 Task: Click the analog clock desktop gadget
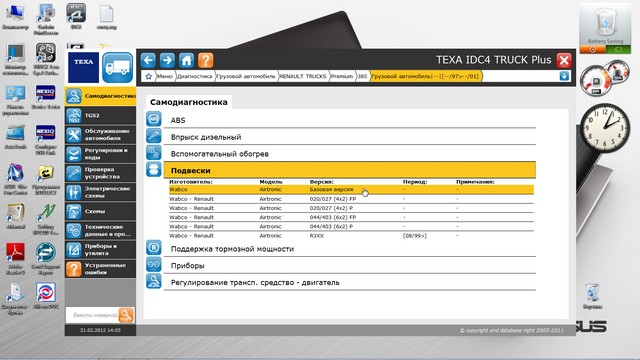(x=606, y=128)
